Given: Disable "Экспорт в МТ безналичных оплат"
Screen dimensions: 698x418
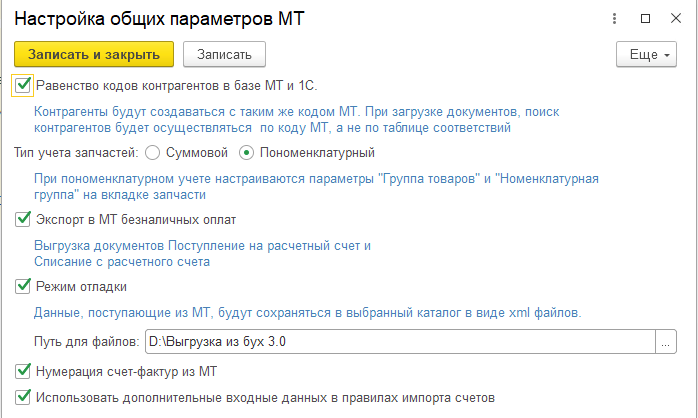Looking at the screenshot, I should [x=24, y=218].
